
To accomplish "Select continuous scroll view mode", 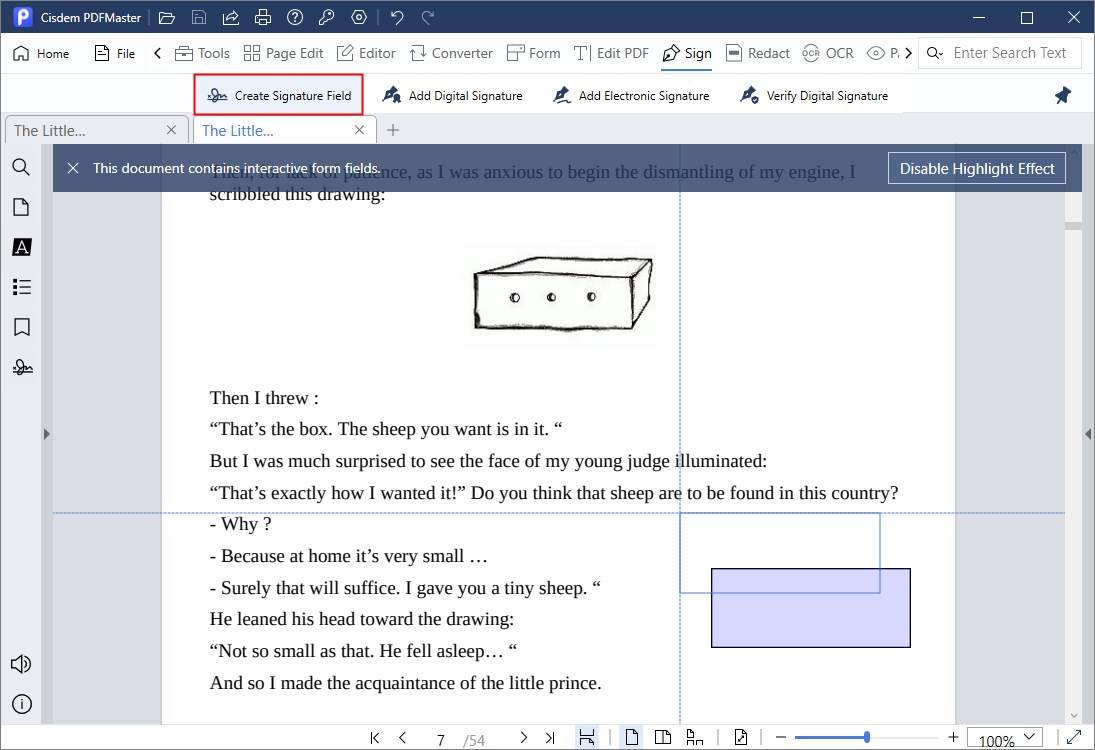I will [x=694, y=737].
